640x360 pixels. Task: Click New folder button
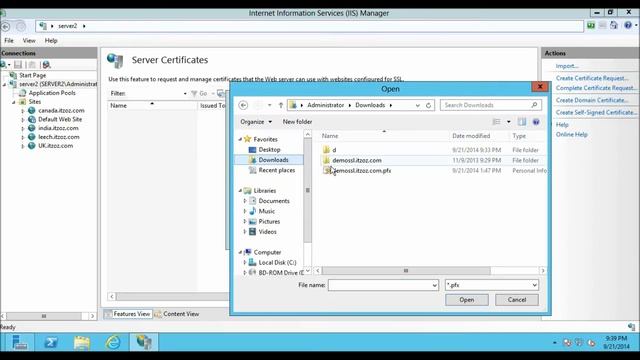click(297, 122)
